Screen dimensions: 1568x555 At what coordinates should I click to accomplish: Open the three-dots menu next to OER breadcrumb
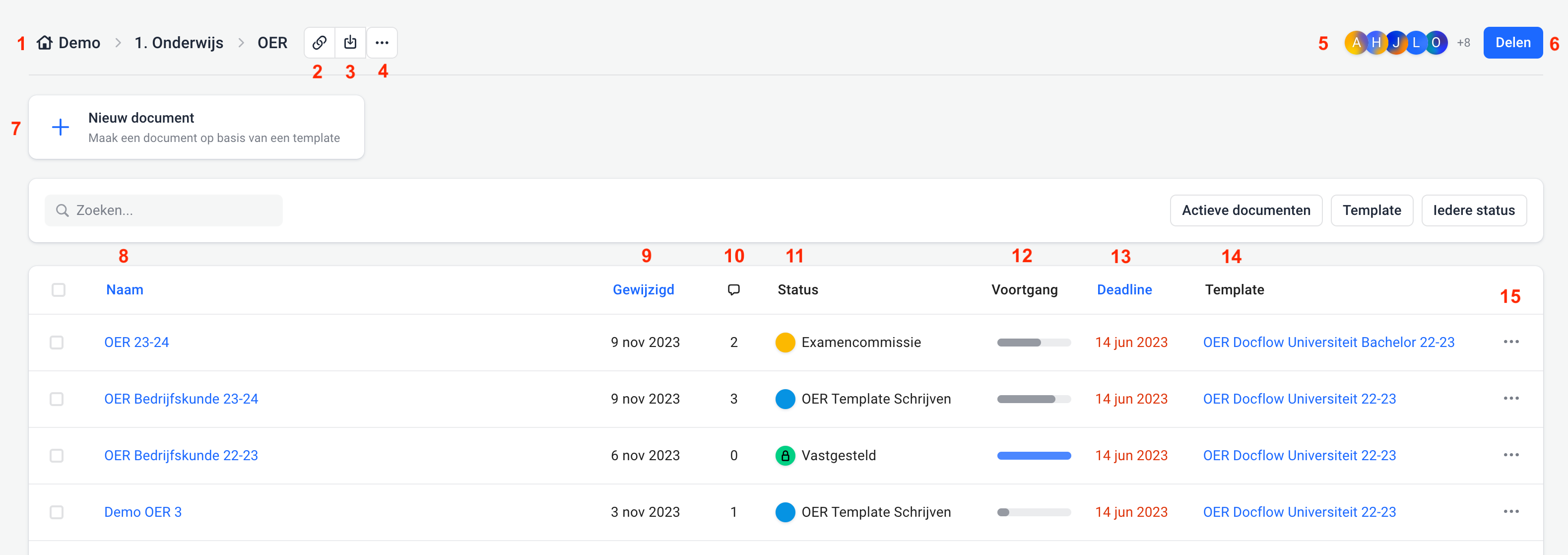tap(382, 43)
